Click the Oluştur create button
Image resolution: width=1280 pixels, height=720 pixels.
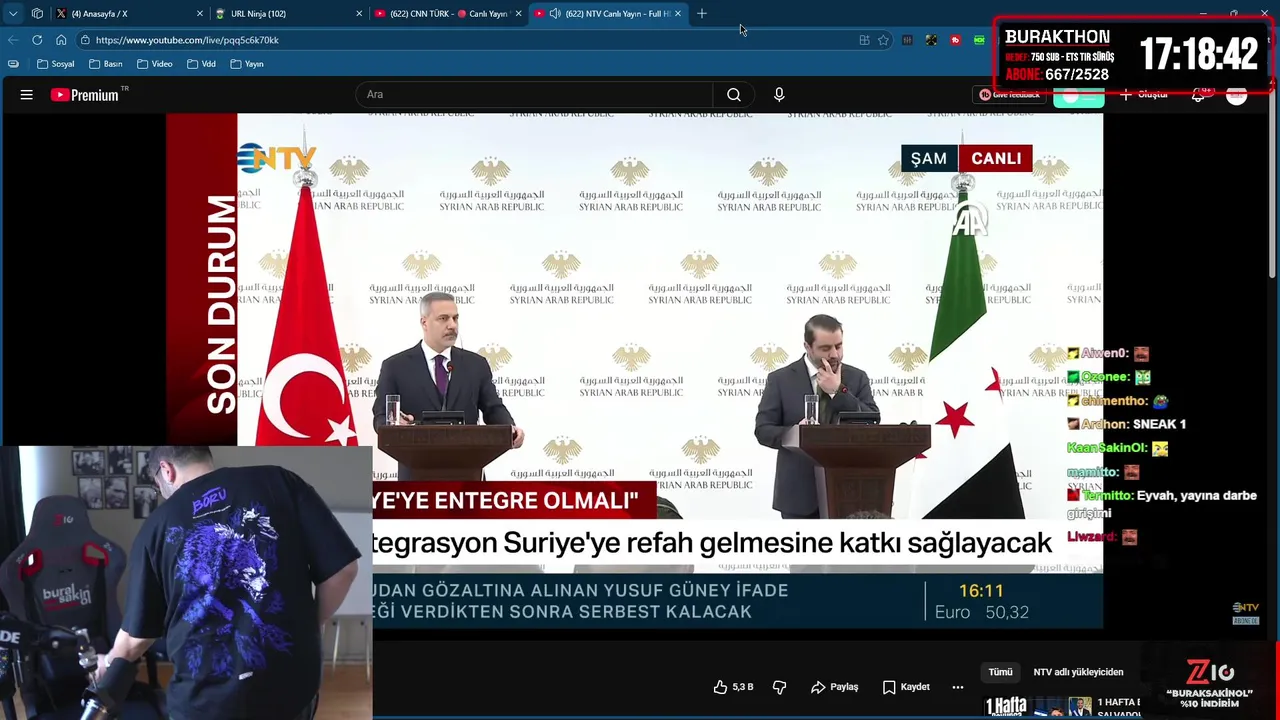(x=1144, y=95)
